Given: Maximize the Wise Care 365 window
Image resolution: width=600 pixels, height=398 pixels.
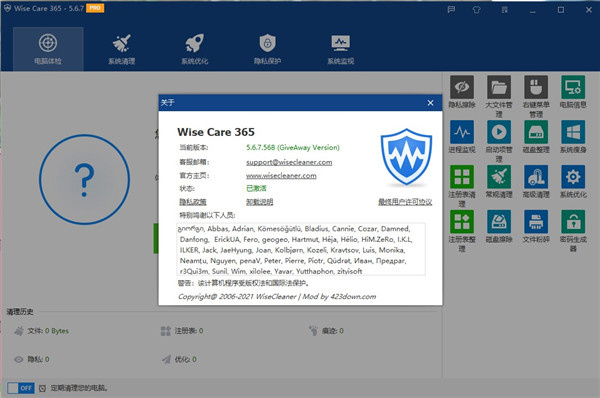Looking at the screenshot, I should (561, 10).
